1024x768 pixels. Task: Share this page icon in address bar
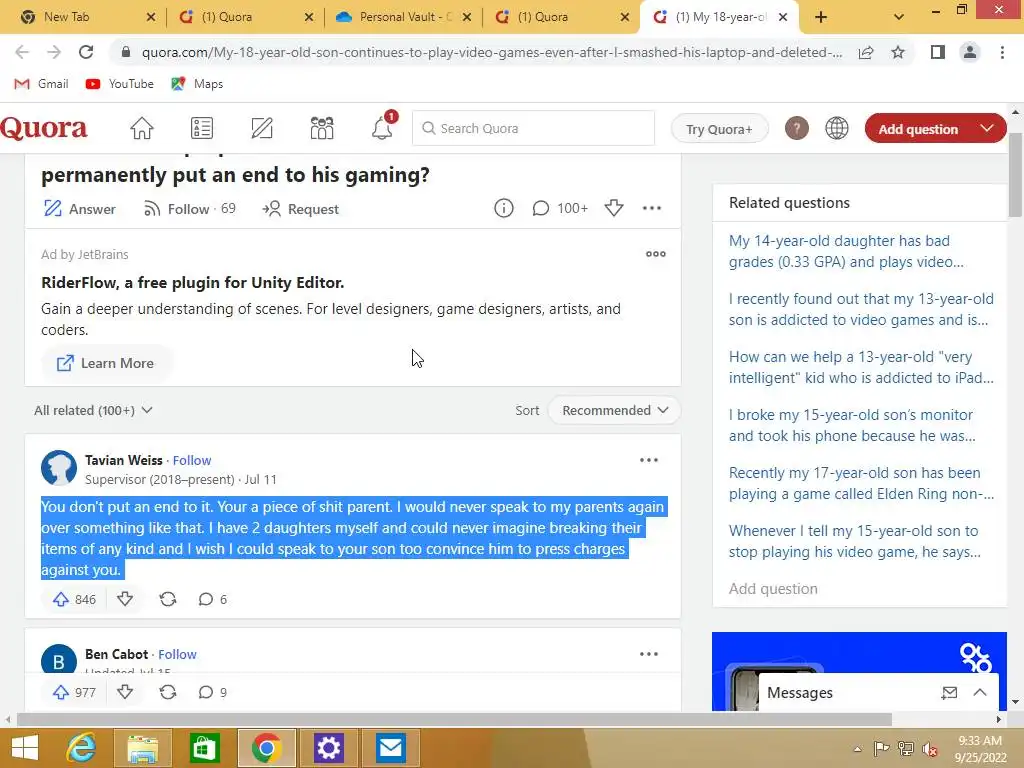click(x=866, y=52)
